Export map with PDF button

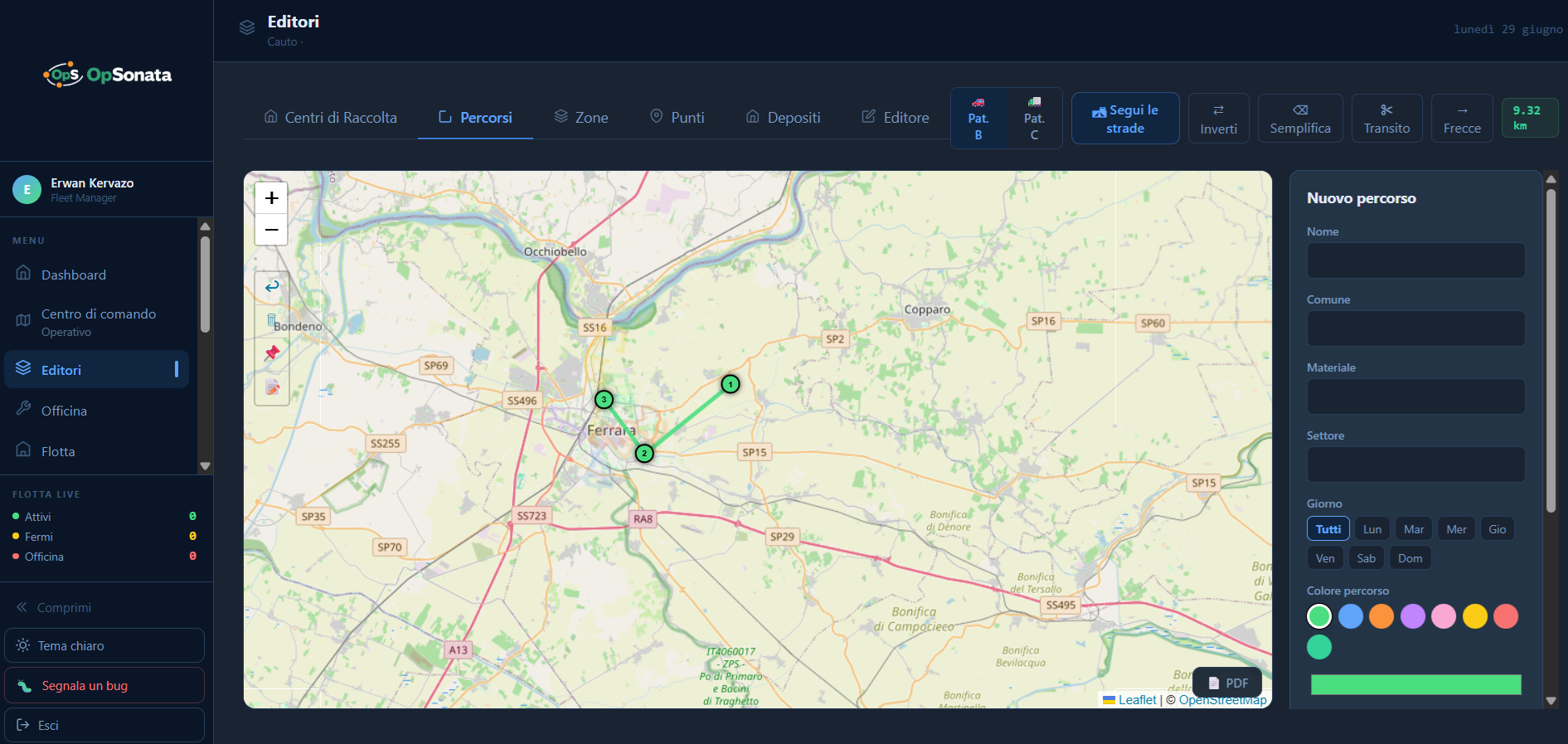tap(1227, 683)
